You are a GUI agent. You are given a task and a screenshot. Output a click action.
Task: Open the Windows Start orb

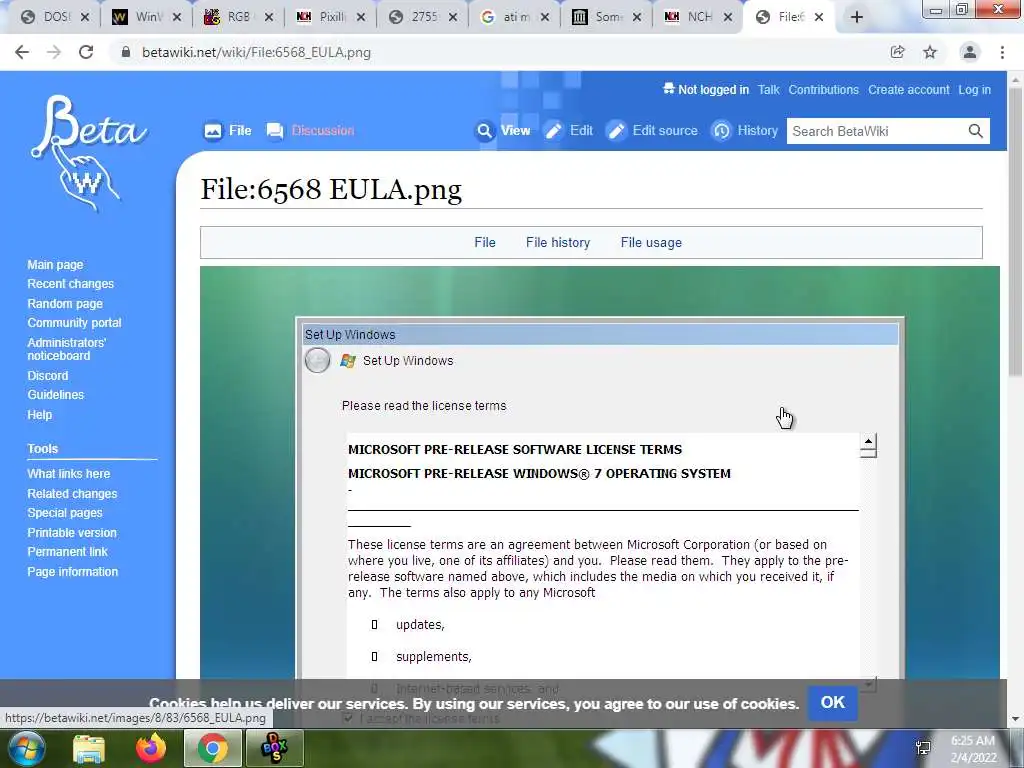[27, 748]
